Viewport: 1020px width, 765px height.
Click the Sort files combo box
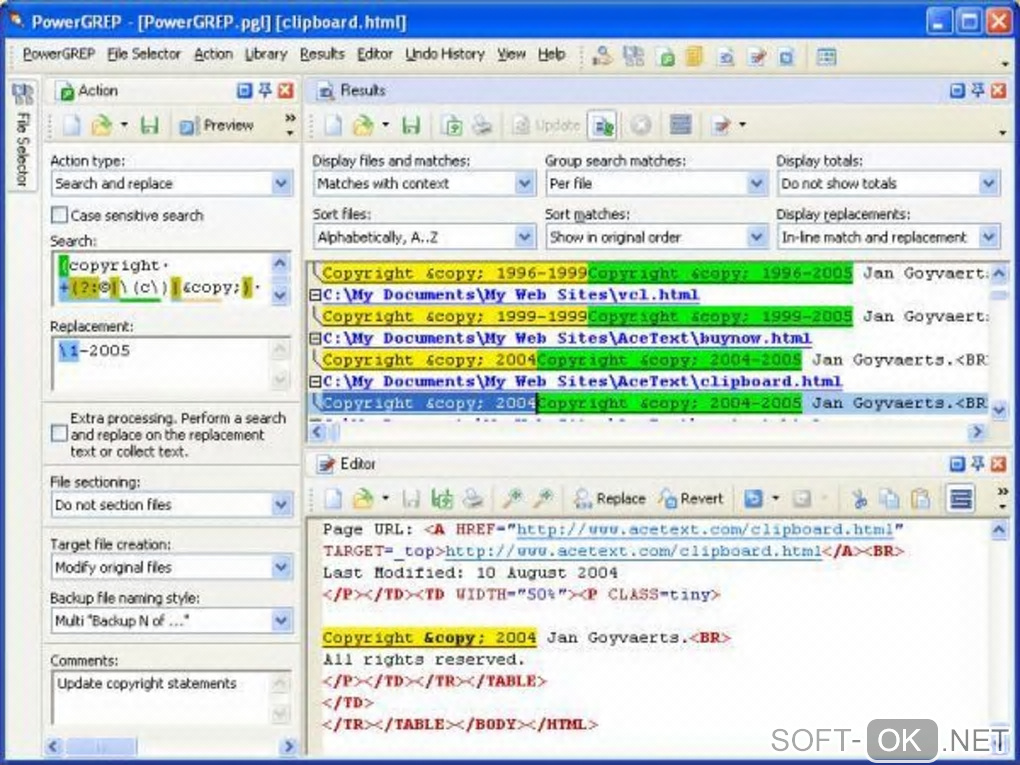424,237
